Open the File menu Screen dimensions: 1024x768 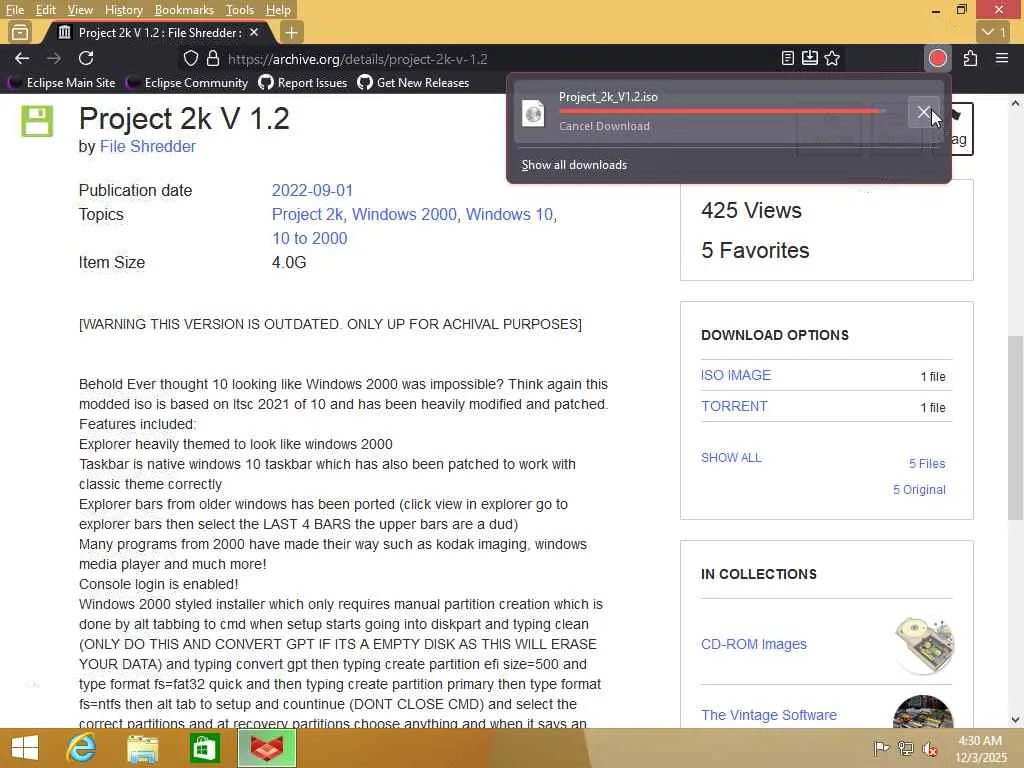(x=14, y=10)
